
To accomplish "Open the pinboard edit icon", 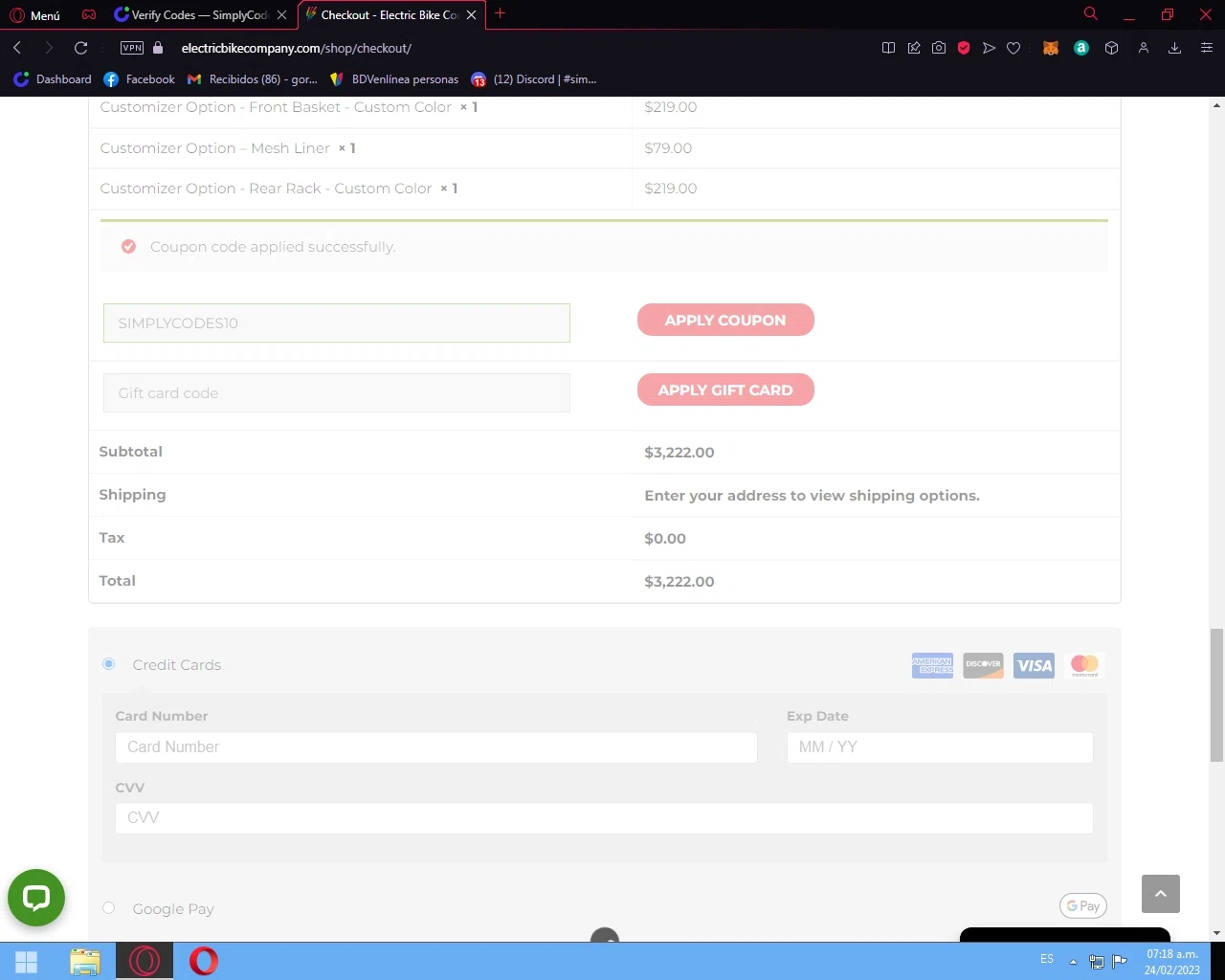I will 914,48.
